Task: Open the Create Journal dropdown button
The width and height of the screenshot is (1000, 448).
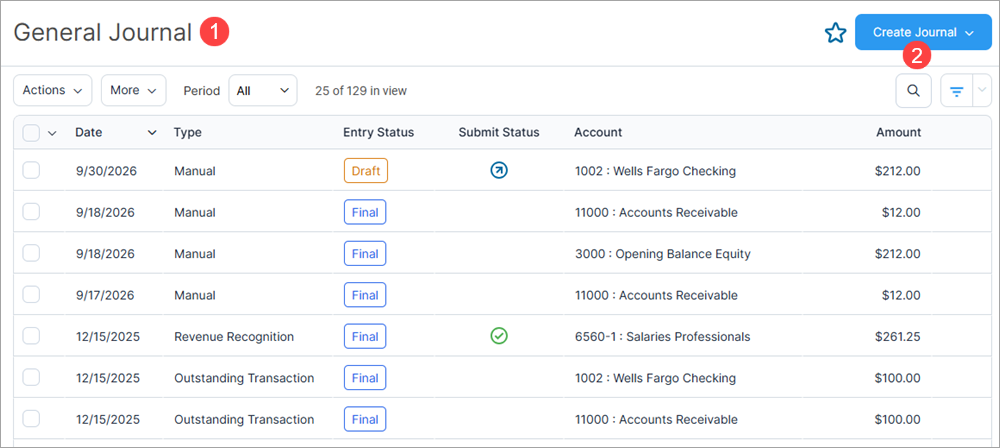Action: point(923,32)
